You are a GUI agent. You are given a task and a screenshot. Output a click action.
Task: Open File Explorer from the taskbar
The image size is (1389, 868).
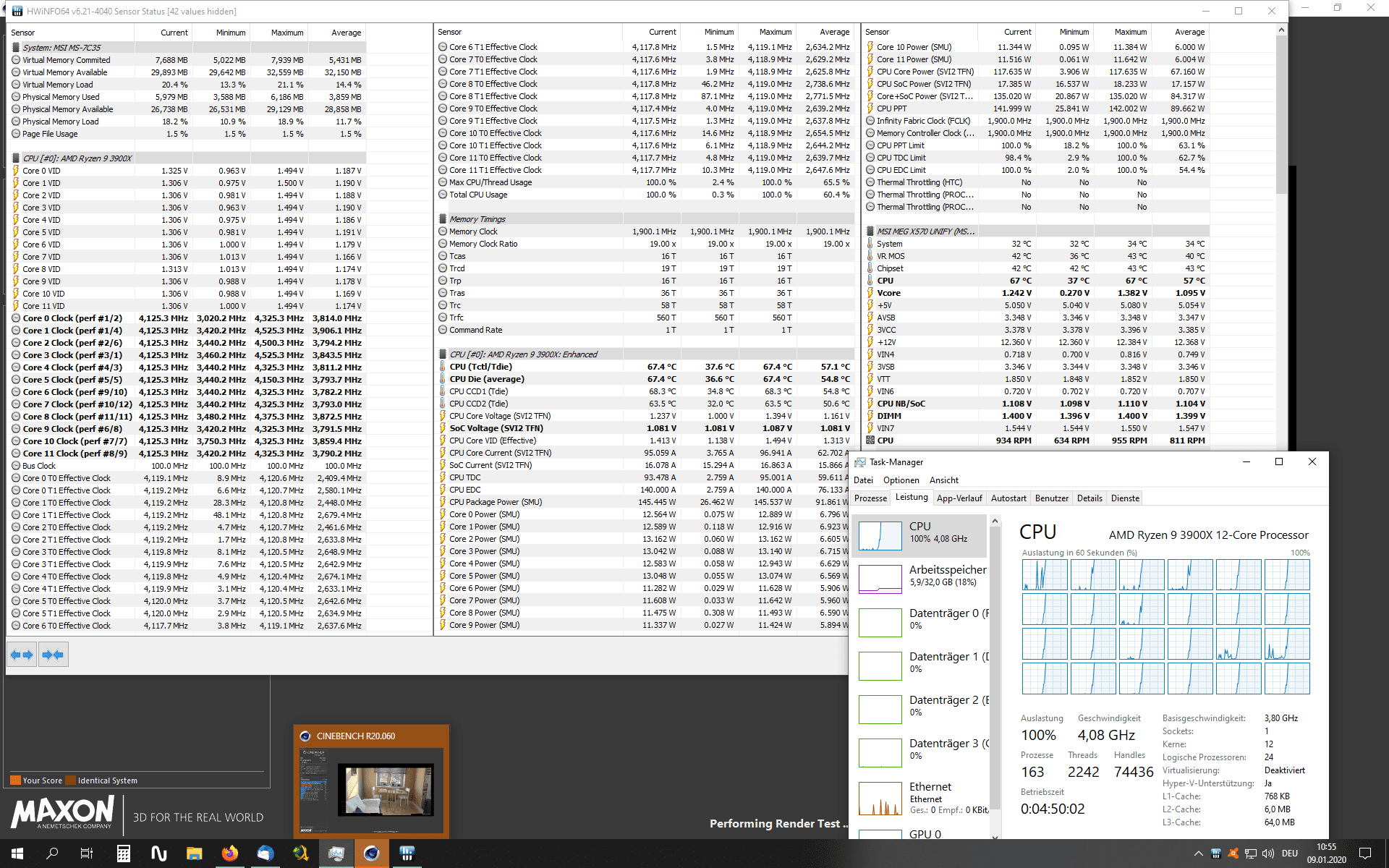pyautogui.click(x=194, y=854)
